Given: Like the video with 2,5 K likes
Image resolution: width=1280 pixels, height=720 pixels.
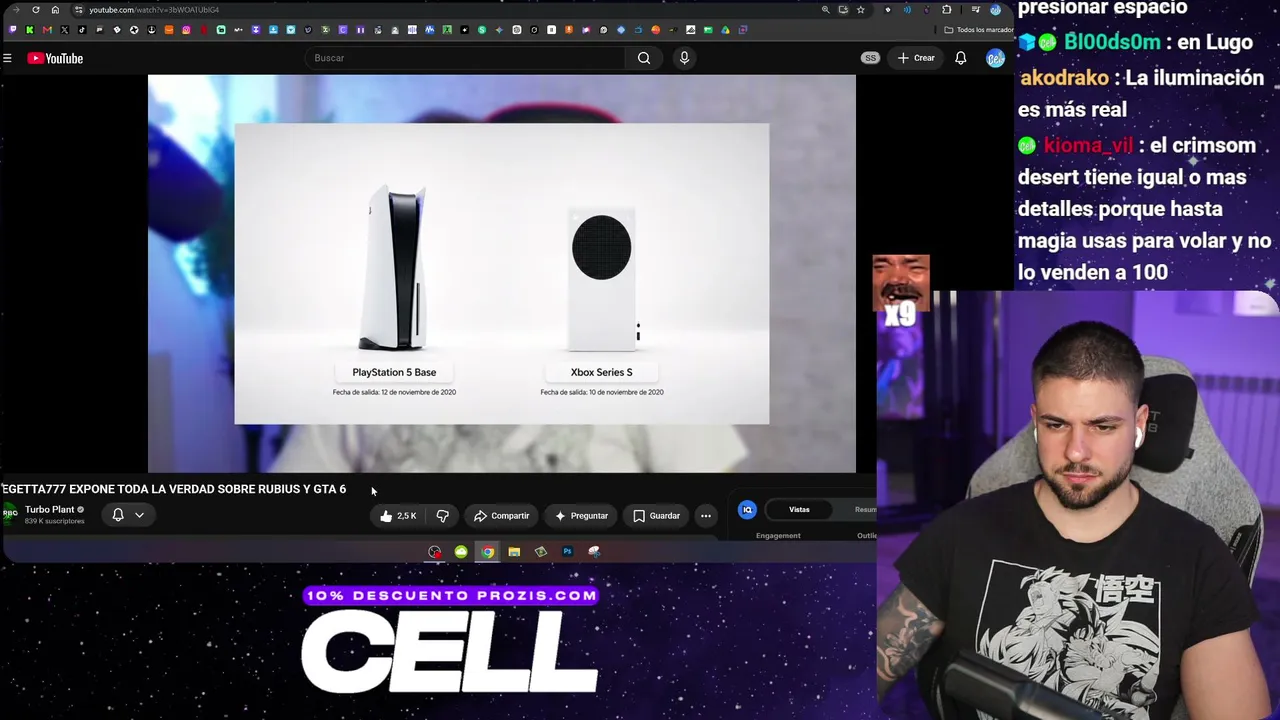Looking at the screenshot, I should 397,516.
